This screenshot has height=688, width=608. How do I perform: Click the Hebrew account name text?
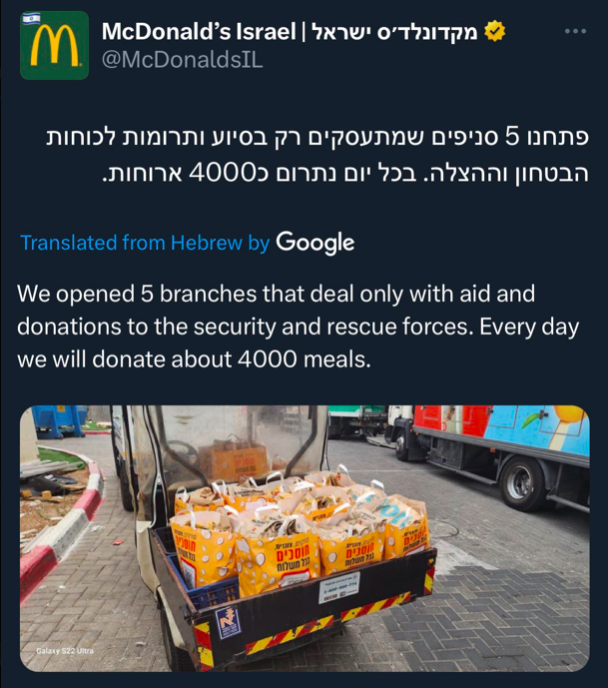click(x=395, y=32)
